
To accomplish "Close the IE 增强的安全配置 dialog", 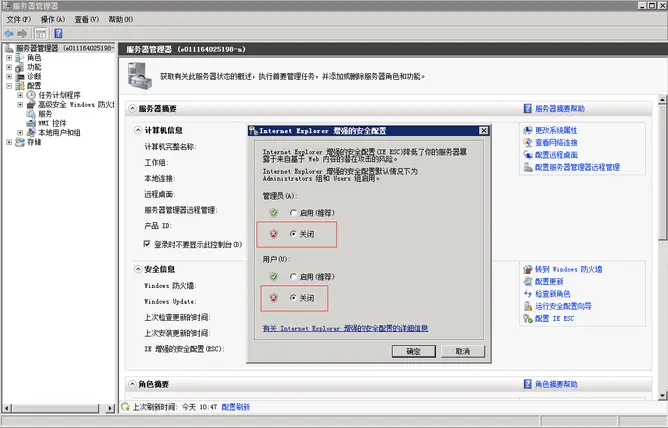I will pyautogui.click(x=484, y=131).
